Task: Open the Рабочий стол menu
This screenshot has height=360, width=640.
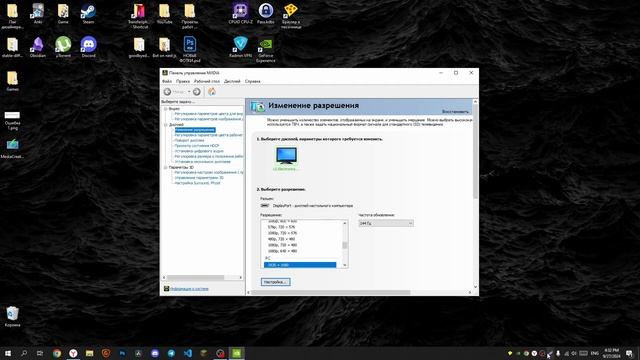Action: tap(207, 81)
